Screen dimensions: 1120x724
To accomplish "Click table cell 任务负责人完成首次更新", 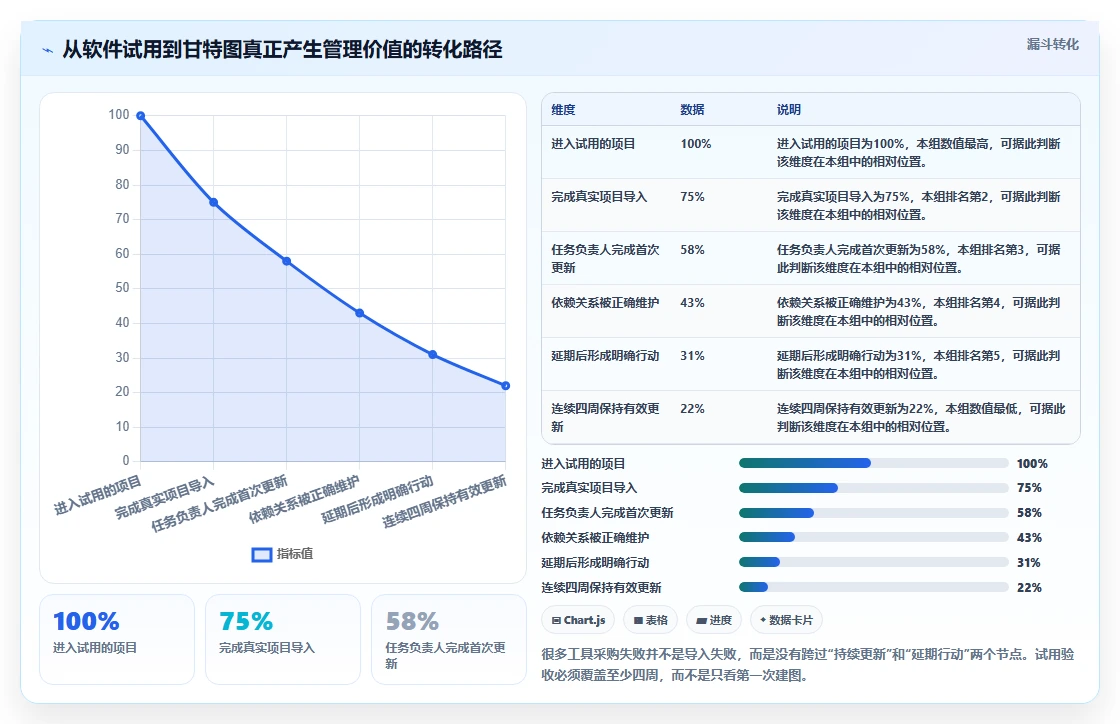I will (x=605, y=258).
